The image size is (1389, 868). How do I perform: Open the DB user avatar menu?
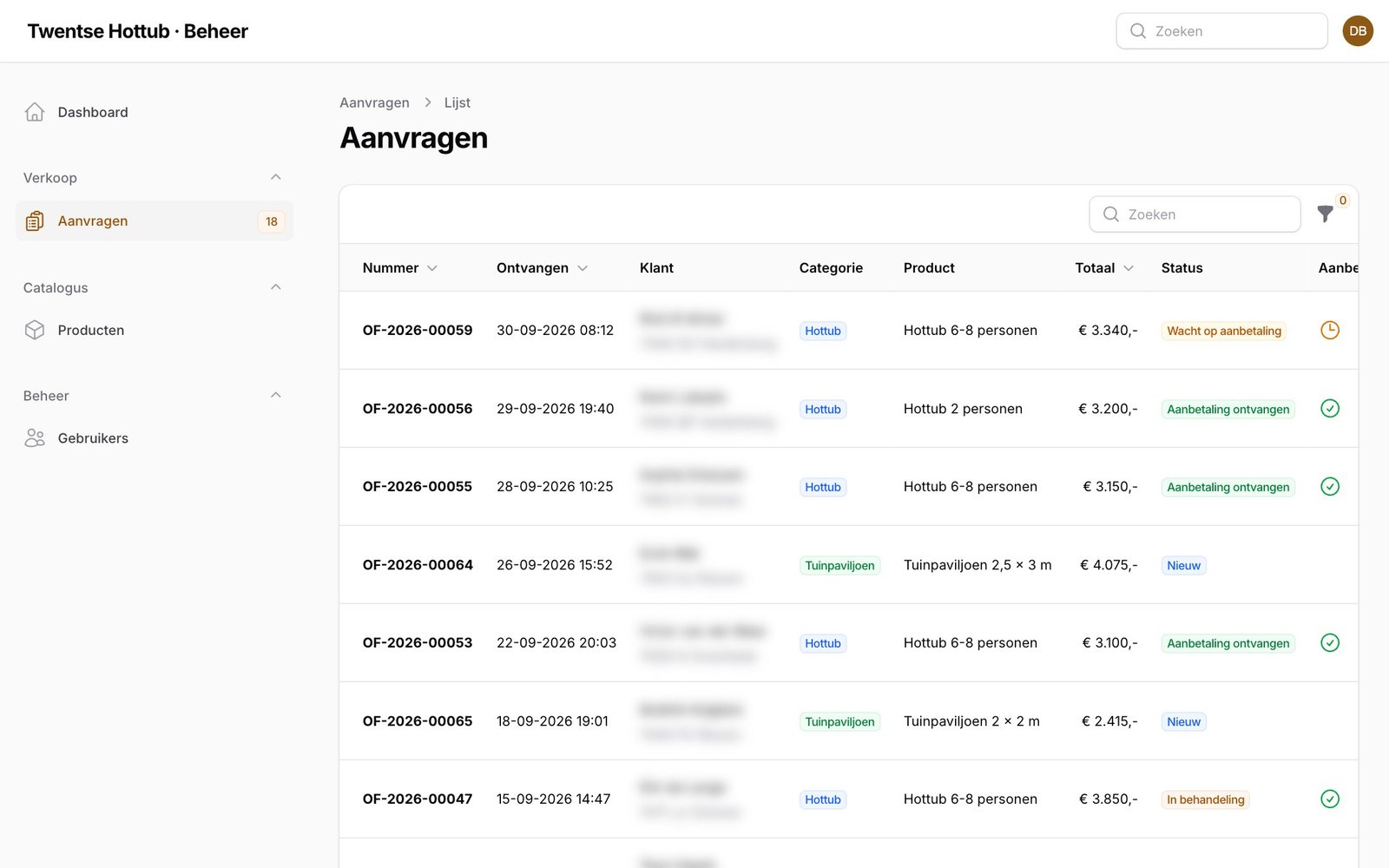click(x=1358, y=31)
